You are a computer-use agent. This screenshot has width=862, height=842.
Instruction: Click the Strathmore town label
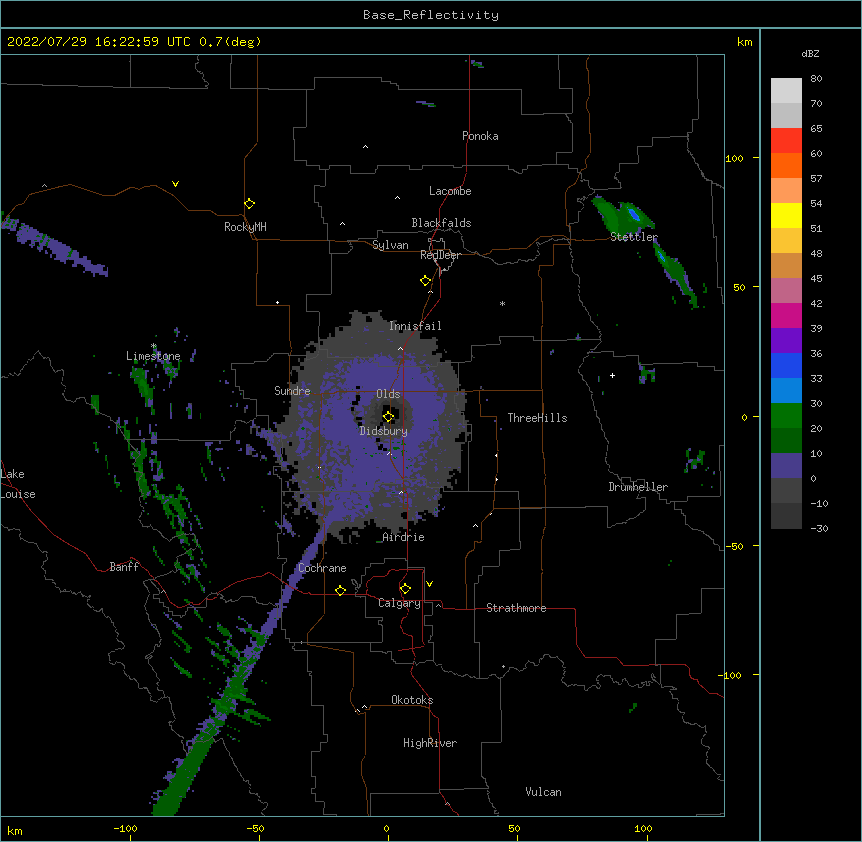[x=516, y=608]
